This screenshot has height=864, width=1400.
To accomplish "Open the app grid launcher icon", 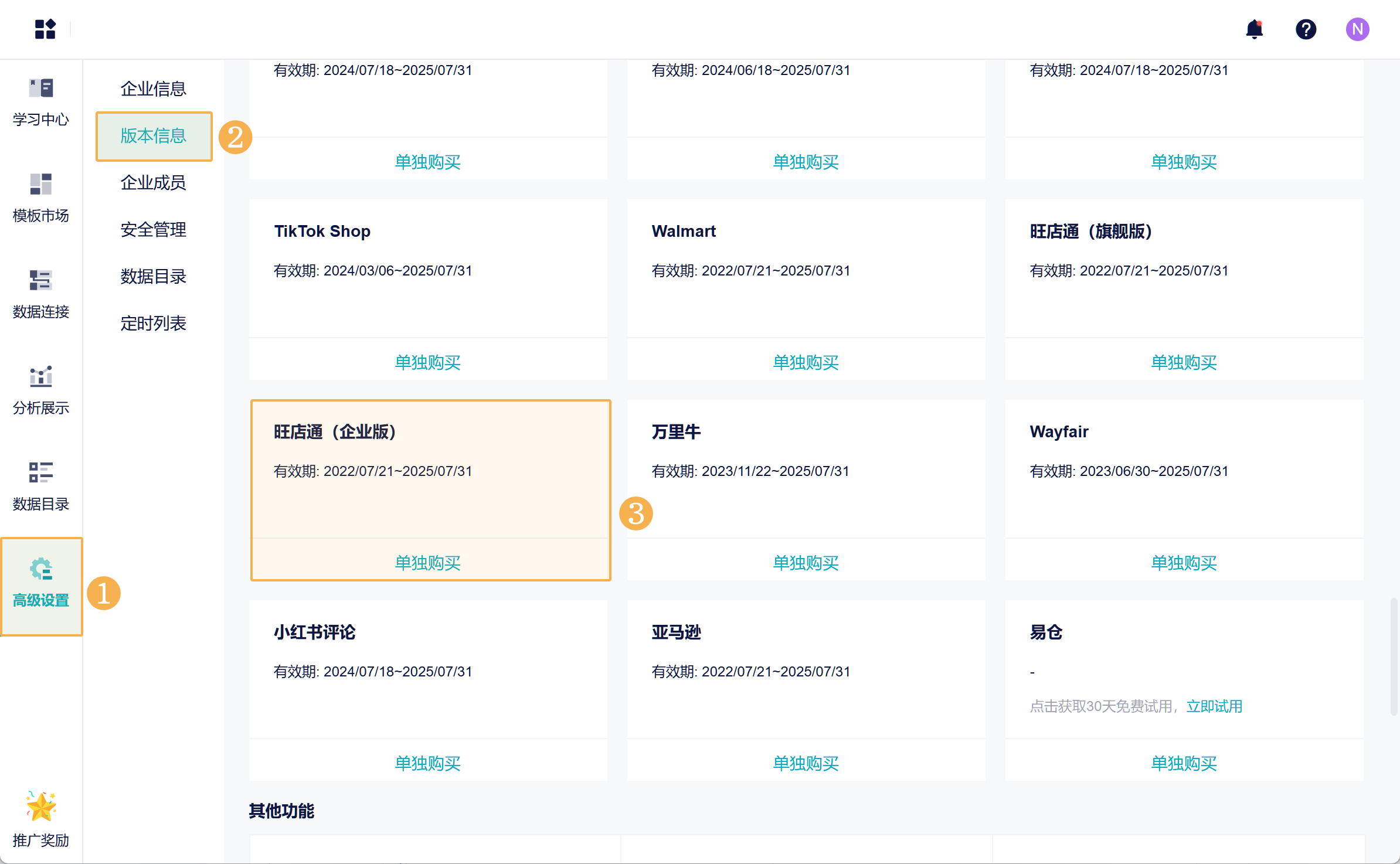I will coord(45,29).
